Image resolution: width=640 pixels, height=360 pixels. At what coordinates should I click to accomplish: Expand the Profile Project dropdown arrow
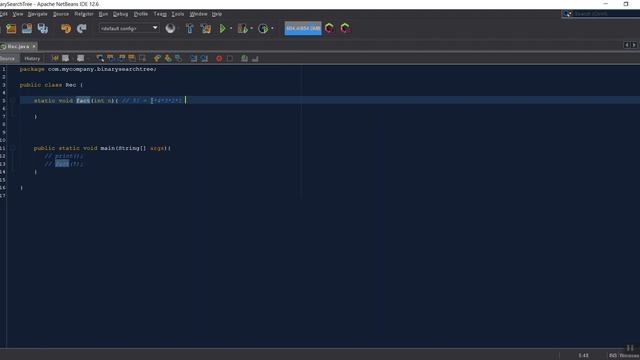click(272, 28)
